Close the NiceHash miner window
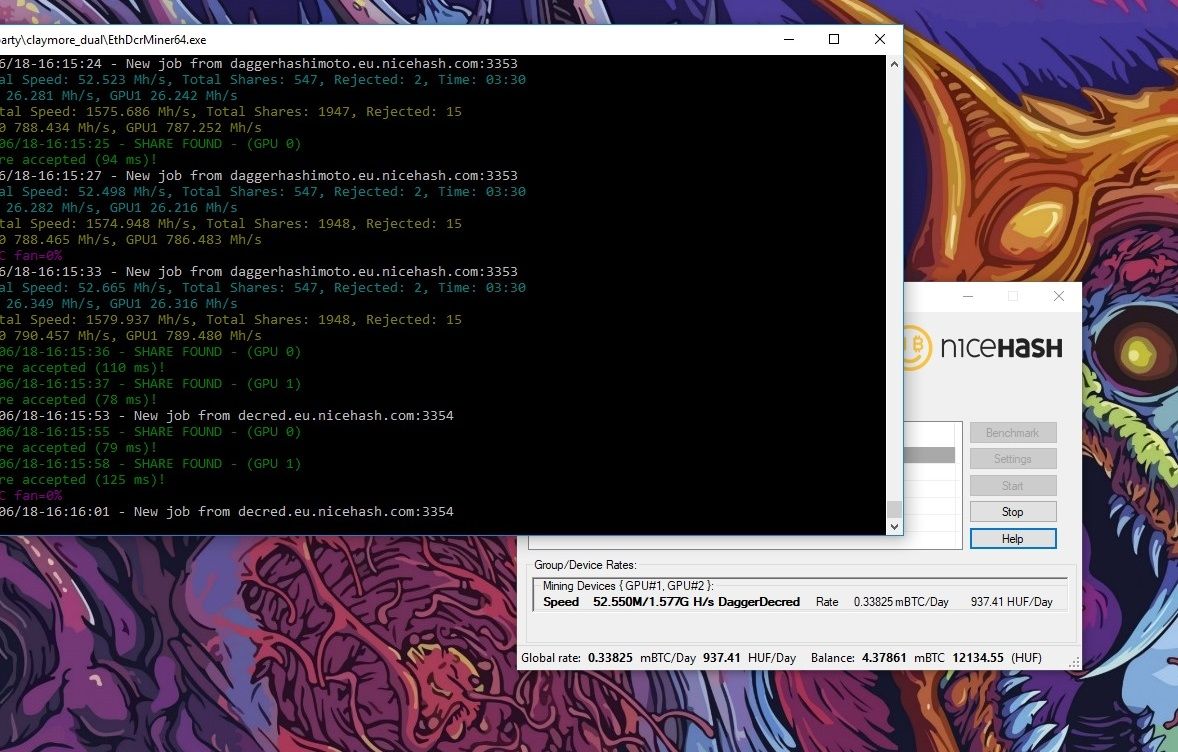This screenshot has height=752, width=1178. pyautogui.click(x=1059, y=296)
